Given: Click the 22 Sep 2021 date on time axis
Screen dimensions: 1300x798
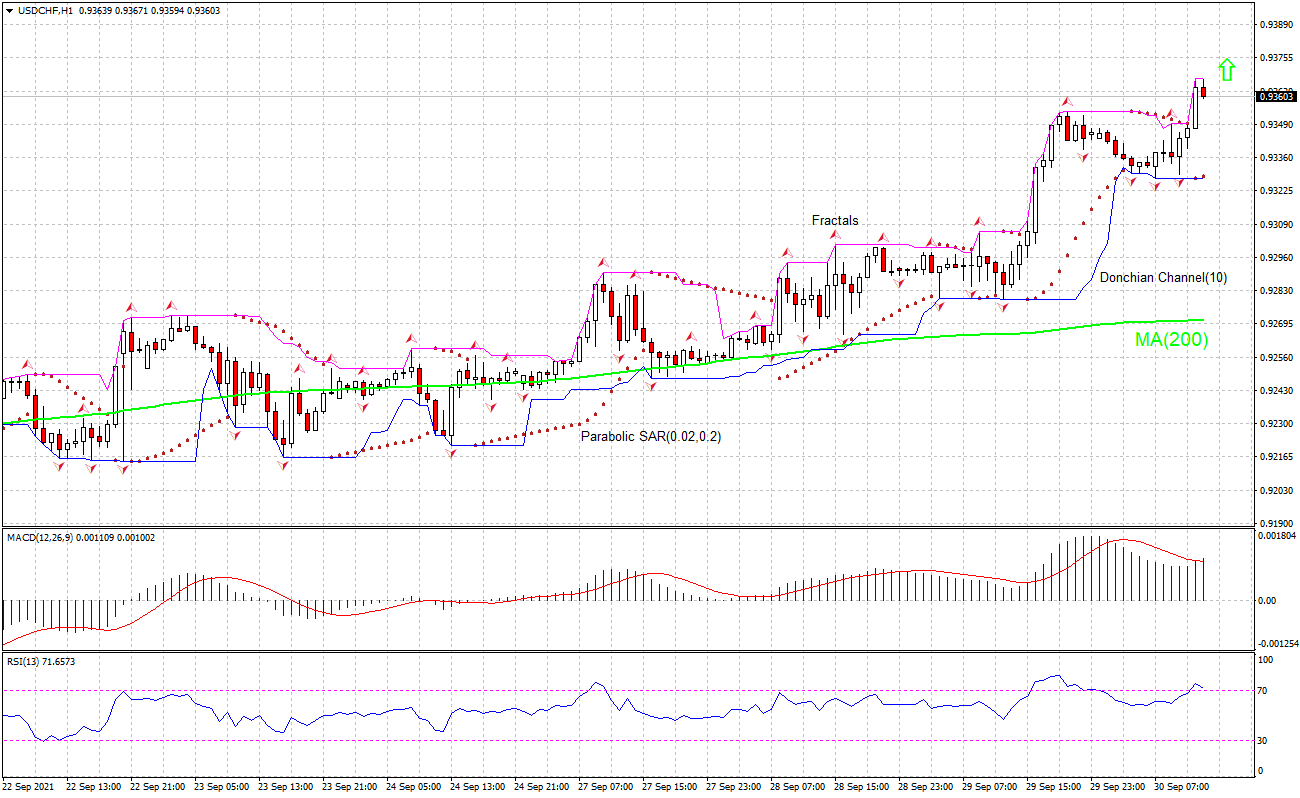Looking at the screenshot, I should (x=27, y=787).
